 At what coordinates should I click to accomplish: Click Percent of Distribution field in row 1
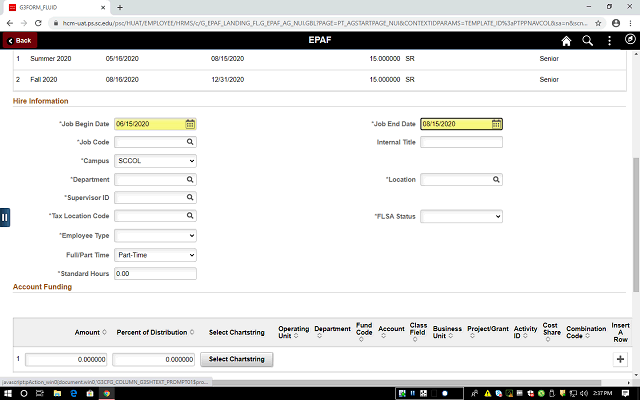153,360
